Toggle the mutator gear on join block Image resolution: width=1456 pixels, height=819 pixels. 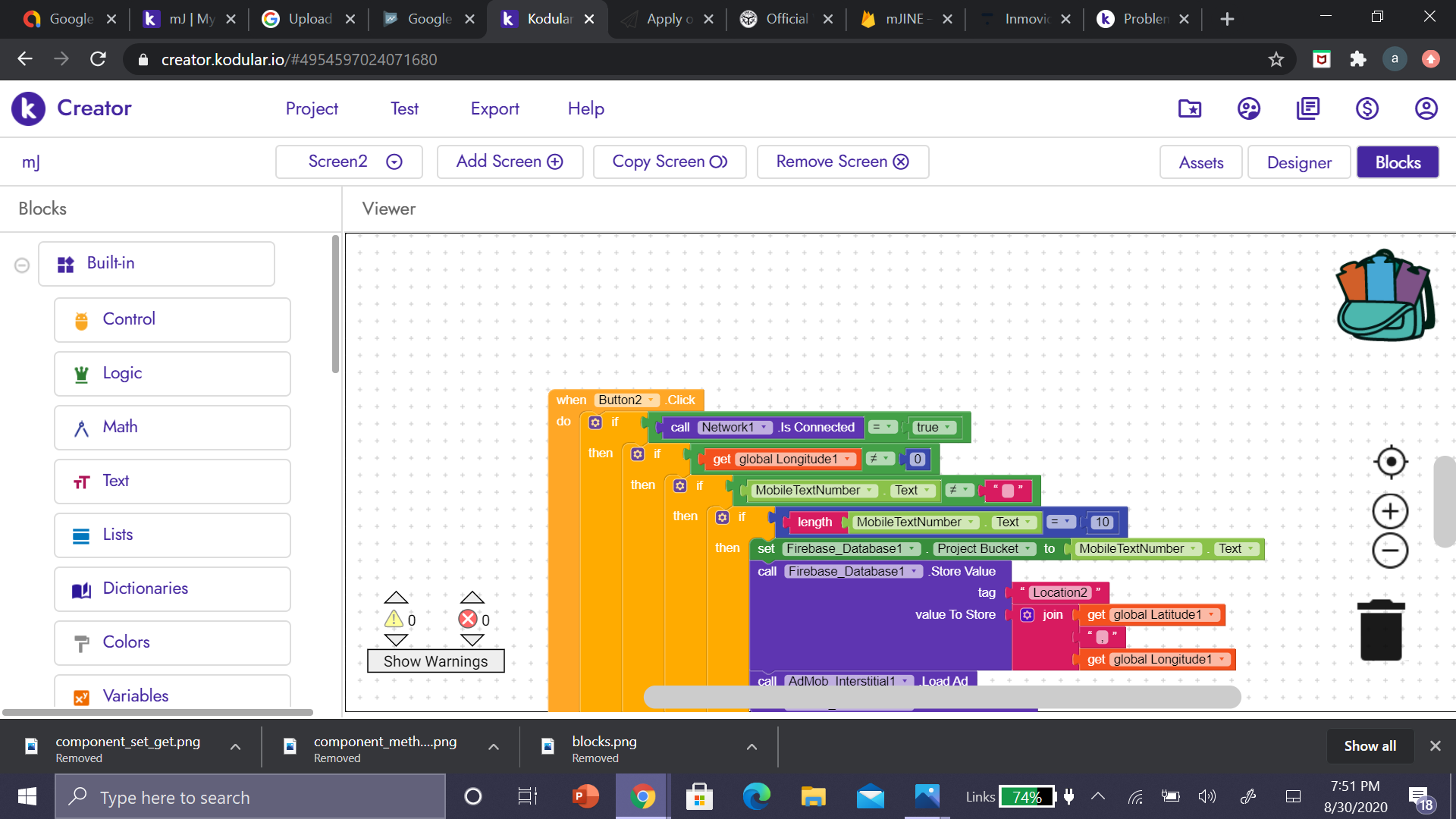[1028, 615]
